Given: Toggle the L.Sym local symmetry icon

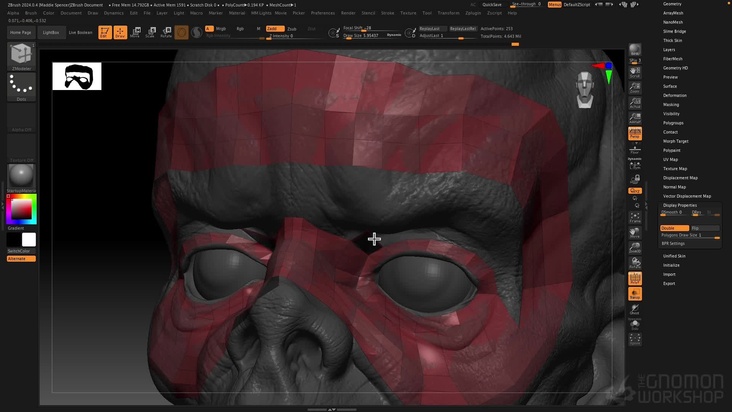Looking at the screenshot, I should pos(635,165).
